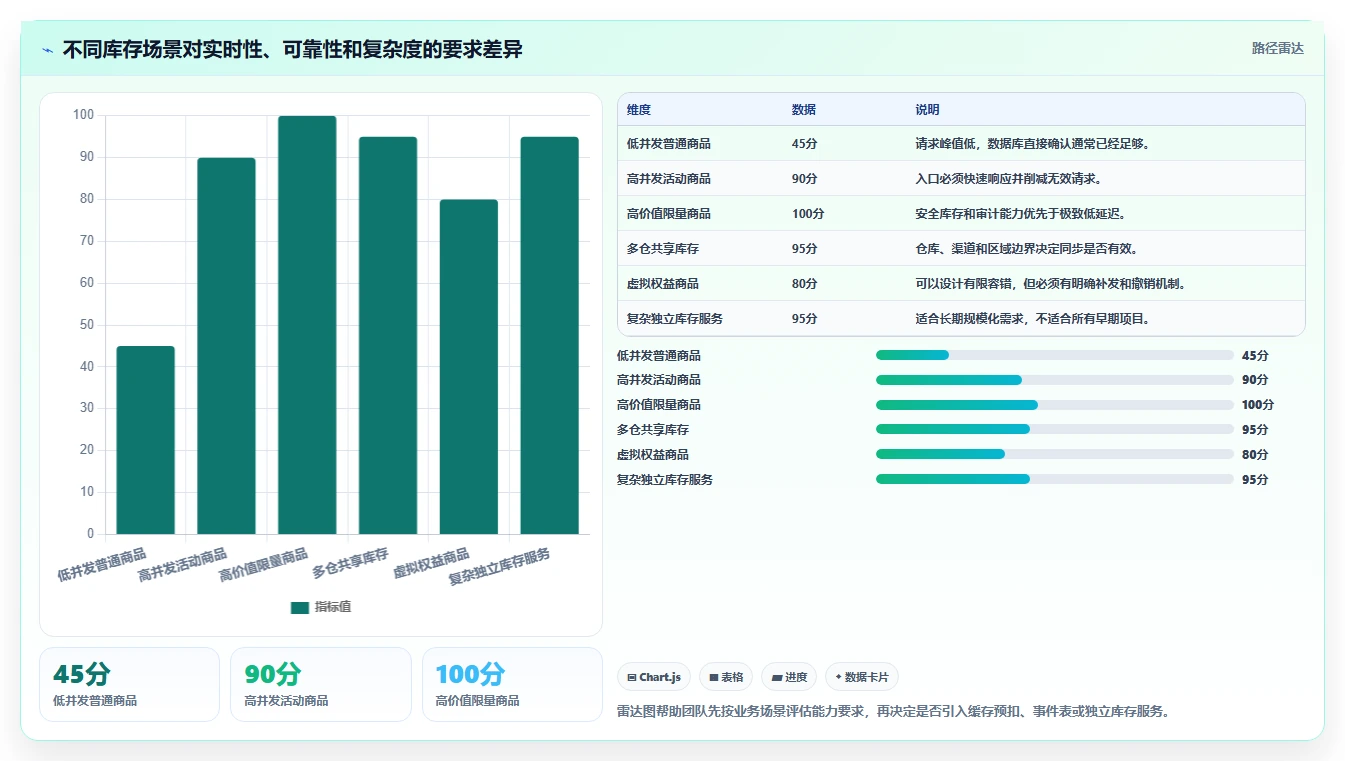Click the 数据 column header
Screen dimensions: 1345x761
(804, 110)
